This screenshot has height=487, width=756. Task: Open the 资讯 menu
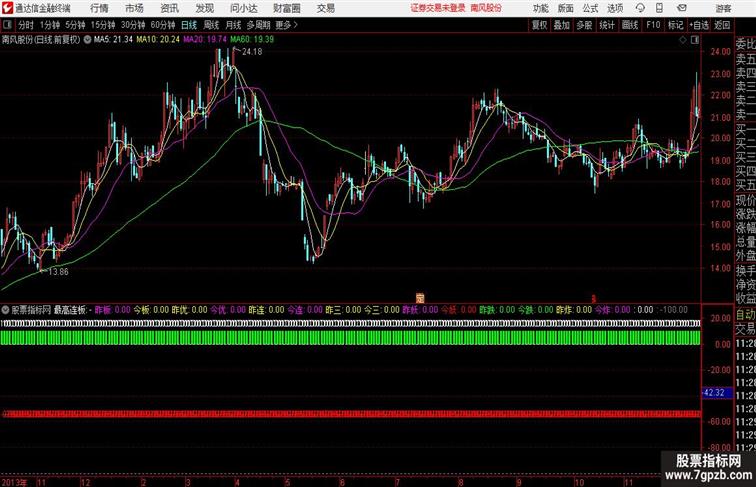[169, 8]
